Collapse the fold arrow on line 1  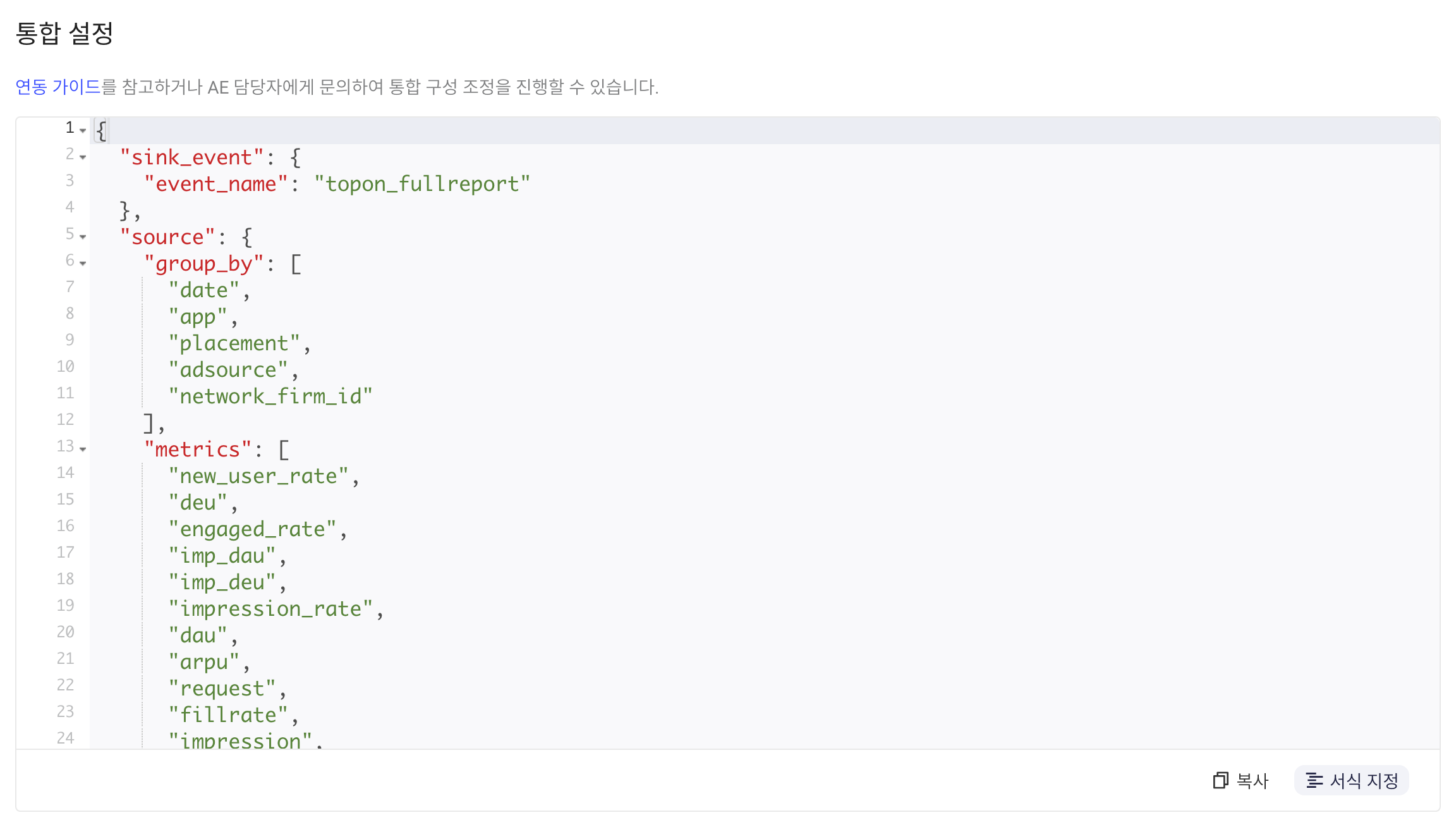83,130
